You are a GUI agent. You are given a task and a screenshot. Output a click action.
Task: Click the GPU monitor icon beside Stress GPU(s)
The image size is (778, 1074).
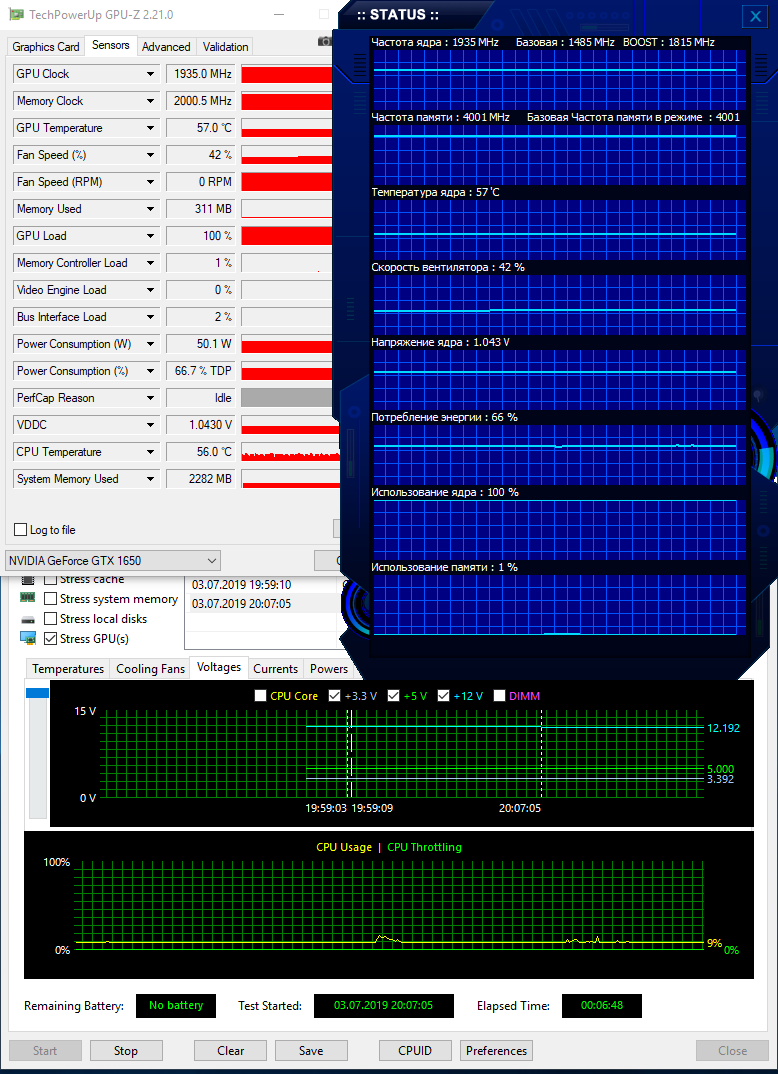point(27,639)
